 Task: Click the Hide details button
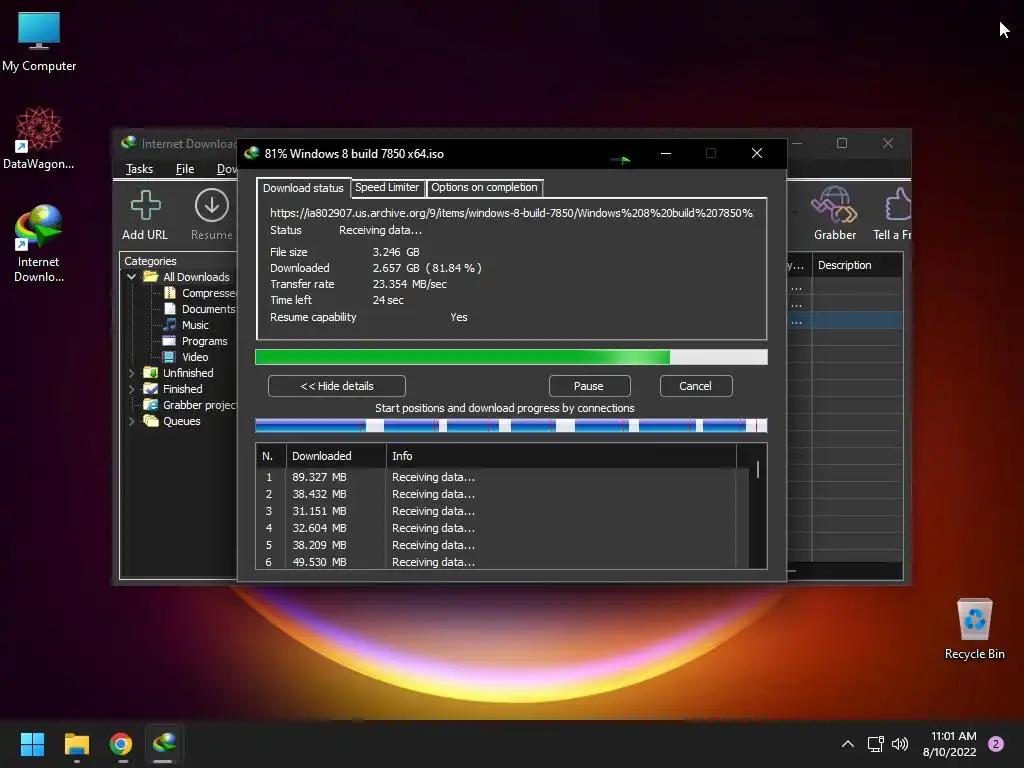pos(336,386)
